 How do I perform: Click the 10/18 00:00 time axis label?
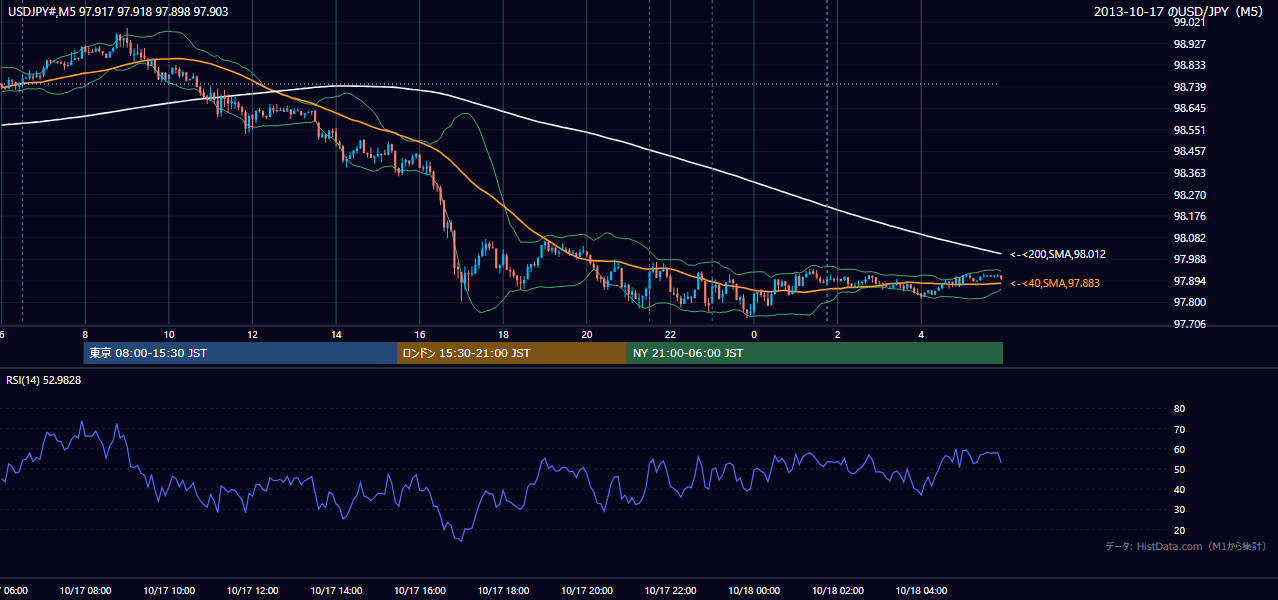click(x=754, y=591)
